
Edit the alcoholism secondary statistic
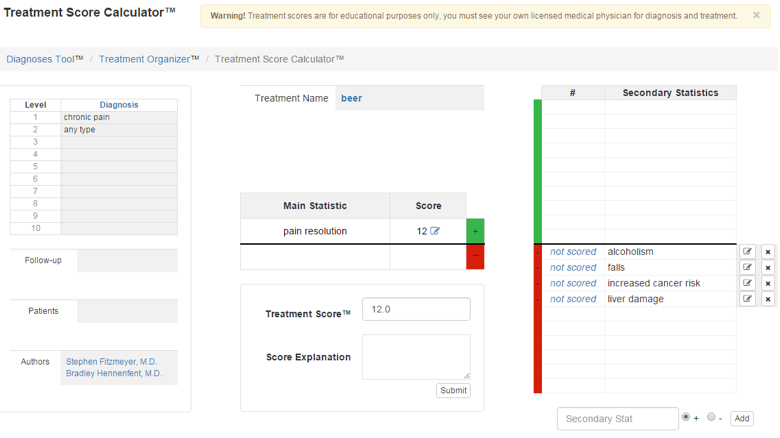click(x=747, y=252)
